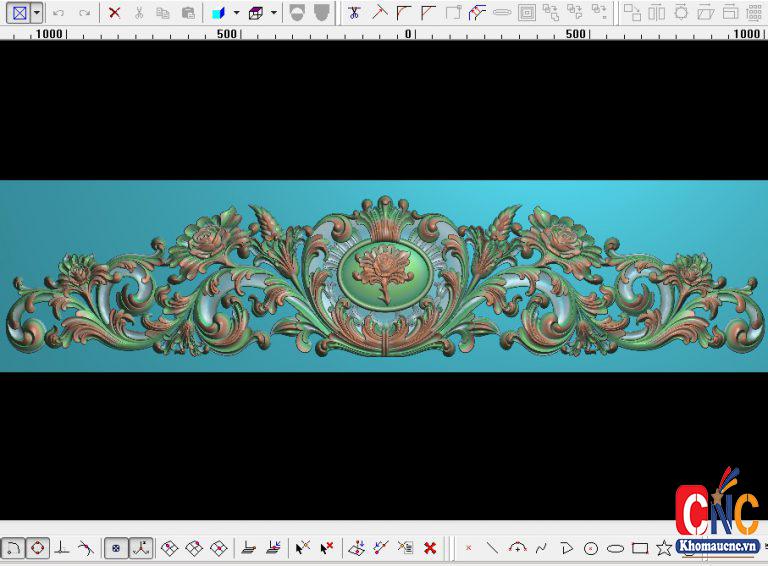Image resolution: width=768 pixels, height=566 pixels.
Task: Click the third grey boolean shapes icon
Action: (599, 13)
